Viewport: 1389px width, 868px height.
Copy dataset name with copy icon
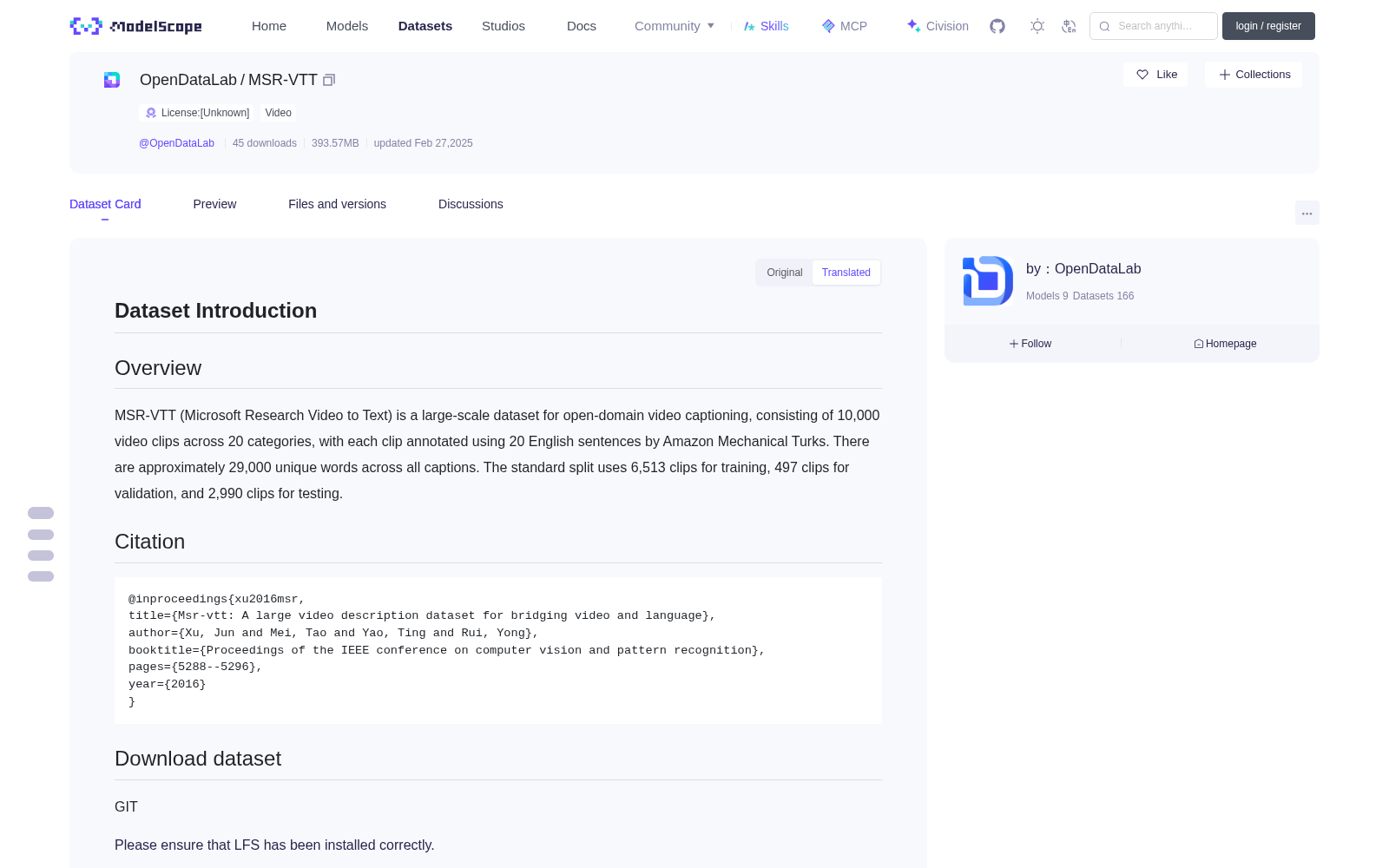(329, 80)
